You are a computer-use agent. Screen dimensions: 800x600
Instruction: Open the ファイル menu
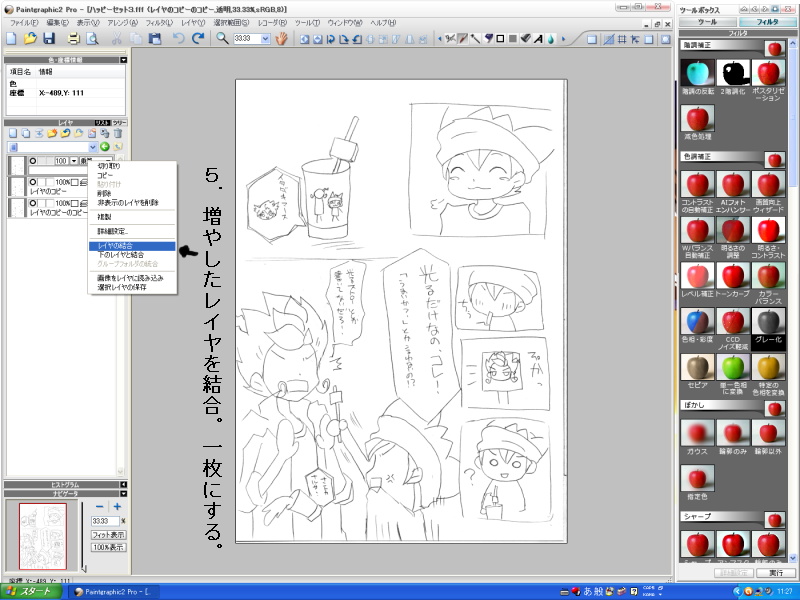click(x=24, y=23)
